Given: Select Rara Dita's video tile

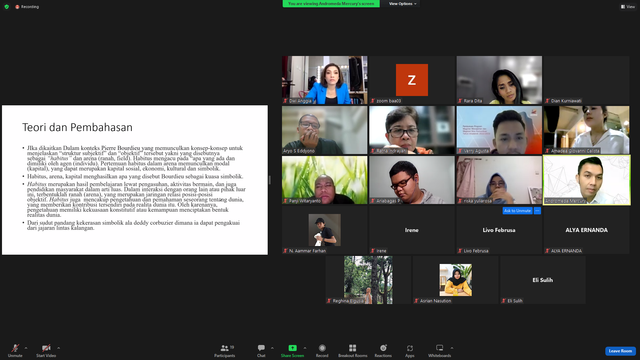Looking at the screenshot, I should coord(499,80).
